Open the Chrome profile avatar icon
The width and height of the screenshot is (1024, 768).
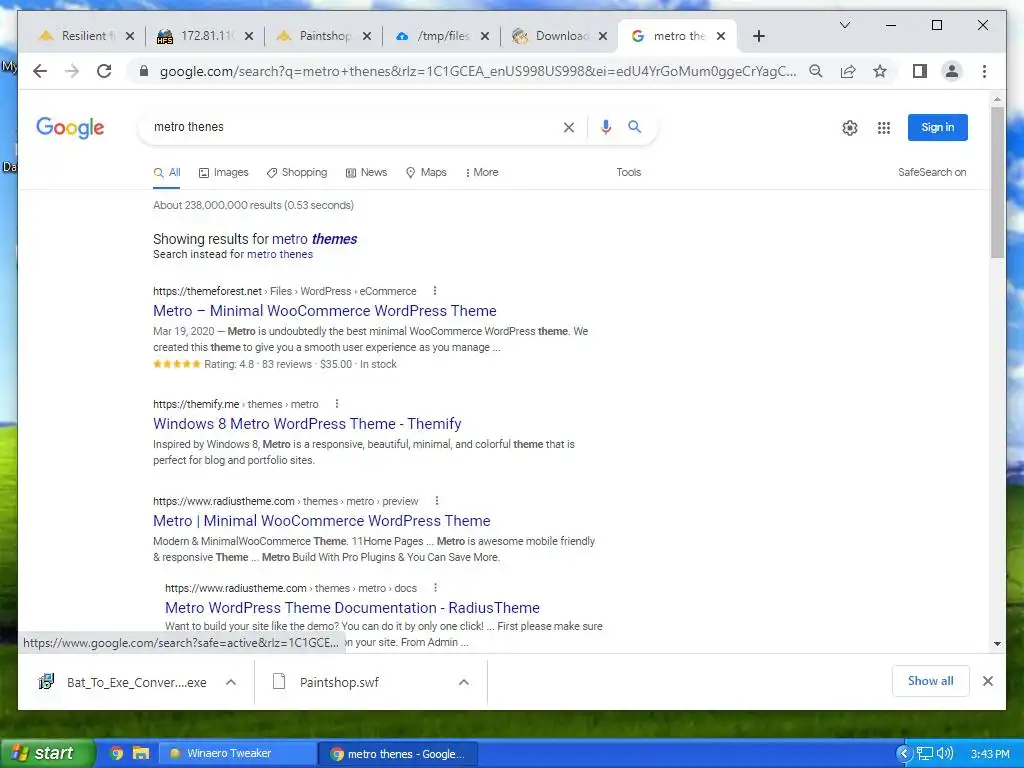pos(952,71)
